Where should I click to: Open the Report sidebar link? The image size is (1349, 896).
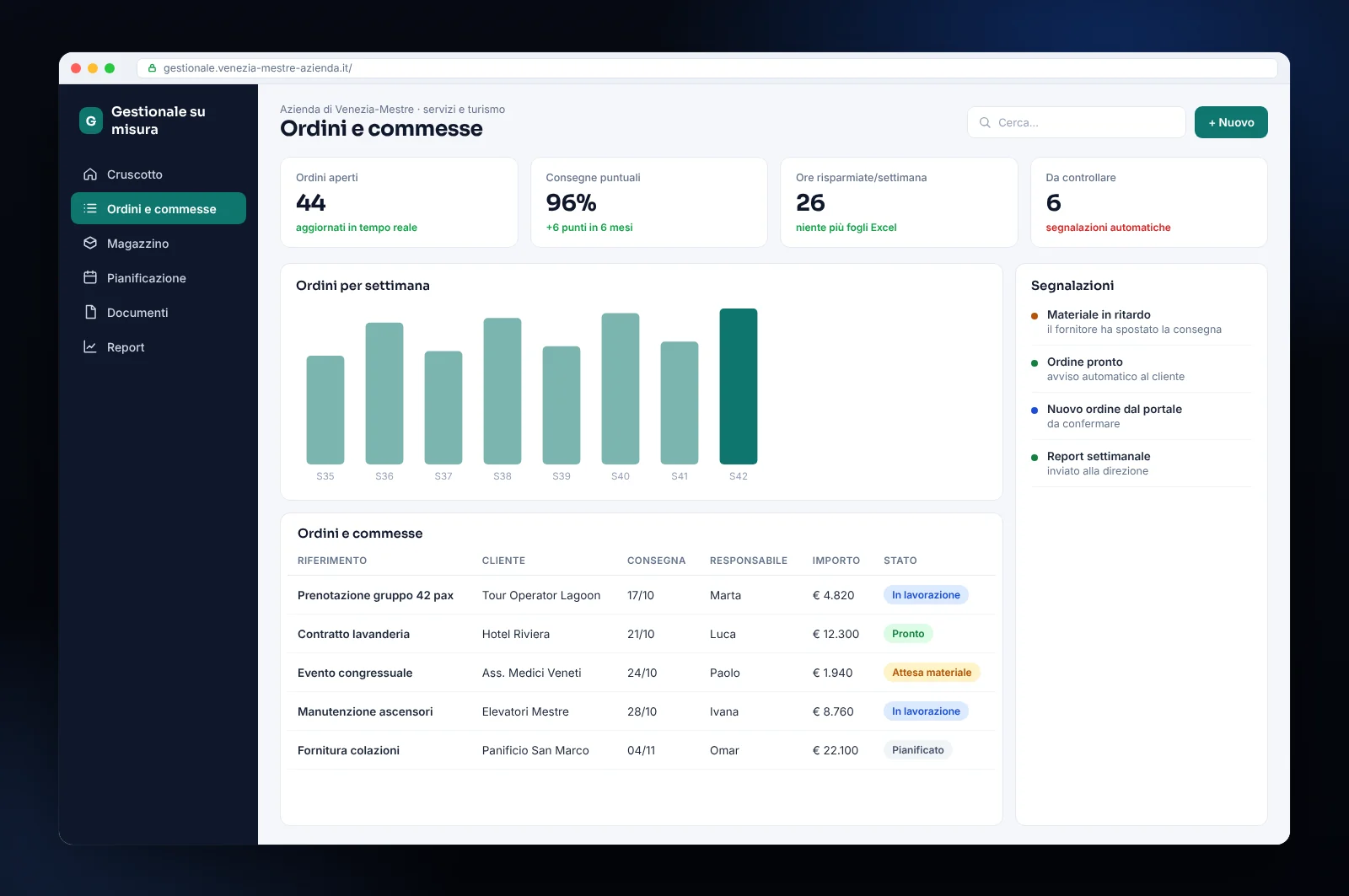(159, 347)
